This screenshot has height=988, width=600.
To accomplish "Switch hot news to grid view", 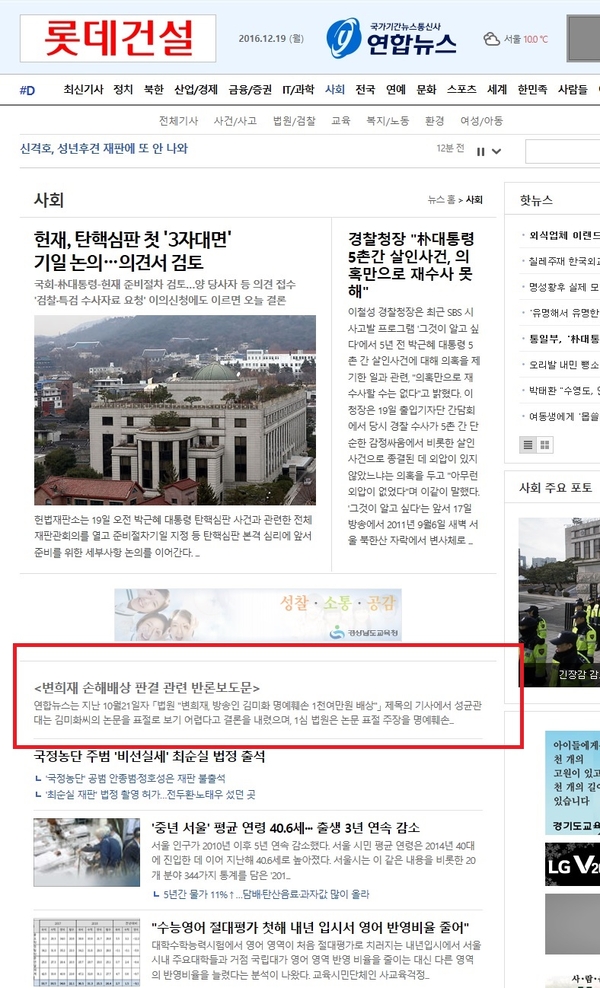I will point(545,445).
